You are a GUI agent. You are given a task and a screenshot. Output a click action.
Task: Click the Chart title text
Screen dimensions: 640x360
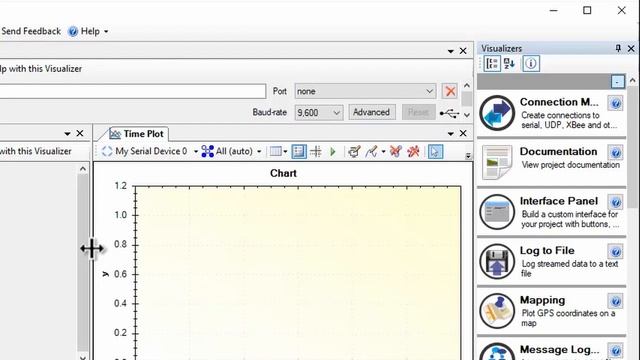[x=283, y=173]
